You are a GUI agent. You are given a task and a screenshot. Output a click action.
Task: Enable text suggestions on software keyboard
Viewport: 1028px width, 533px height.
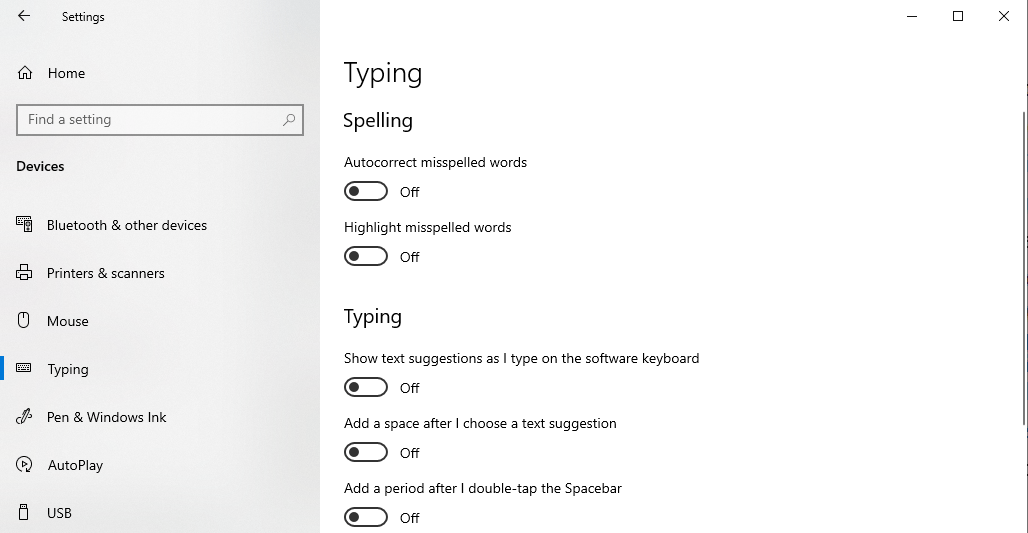tap(366, 387)
